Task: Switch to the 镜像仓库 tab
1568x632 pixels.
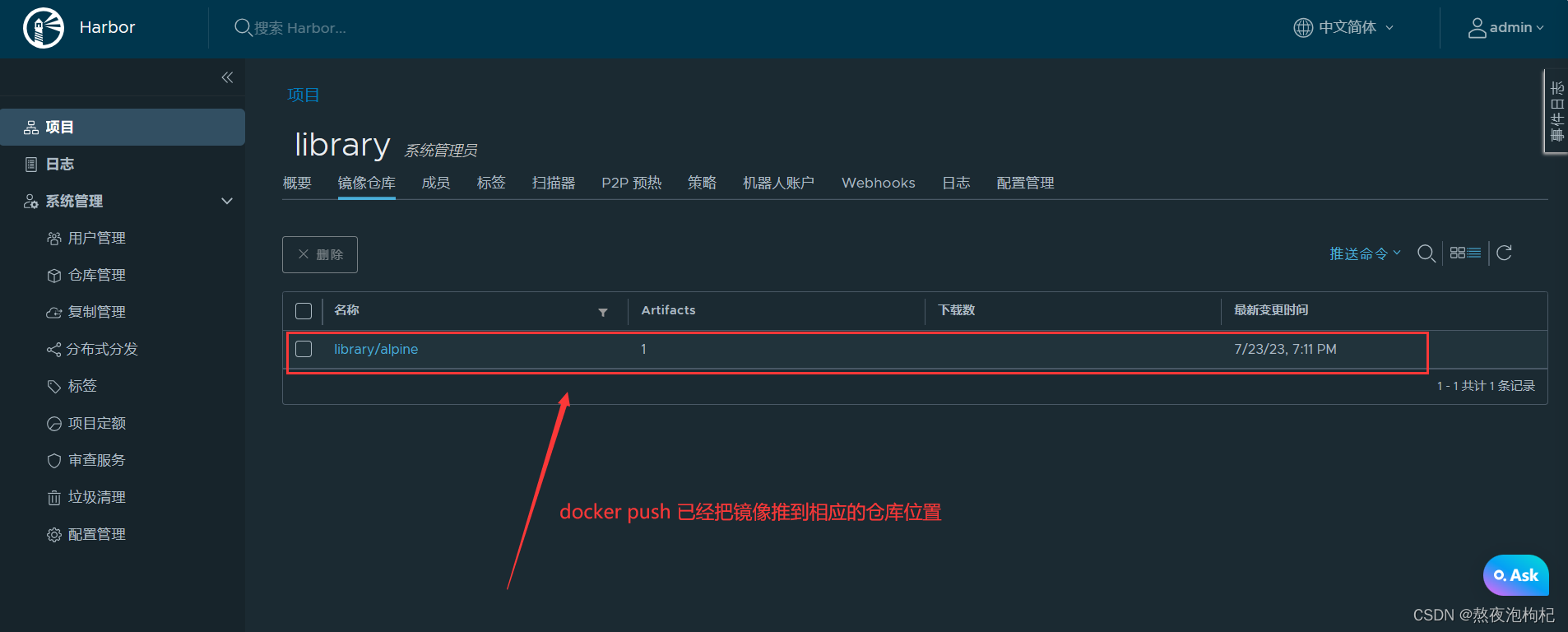Action: 366,183
